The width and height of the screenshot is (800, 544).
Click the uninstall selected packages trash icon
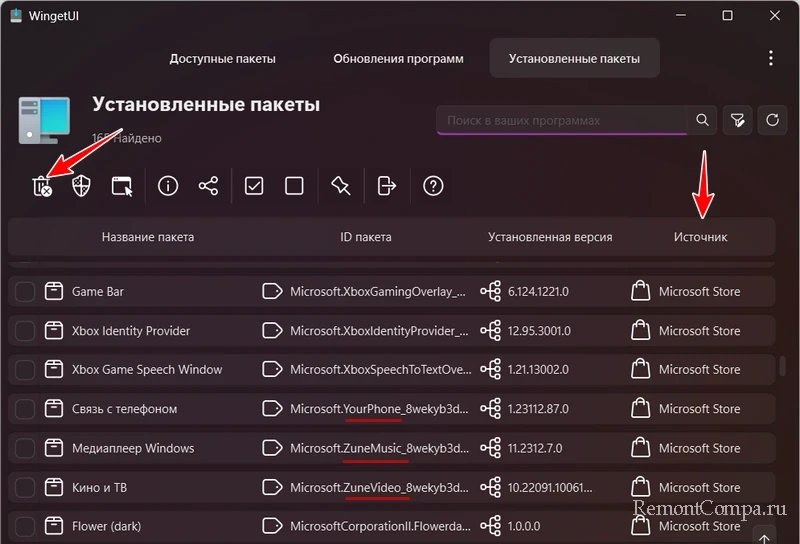(x=41, y=186)
